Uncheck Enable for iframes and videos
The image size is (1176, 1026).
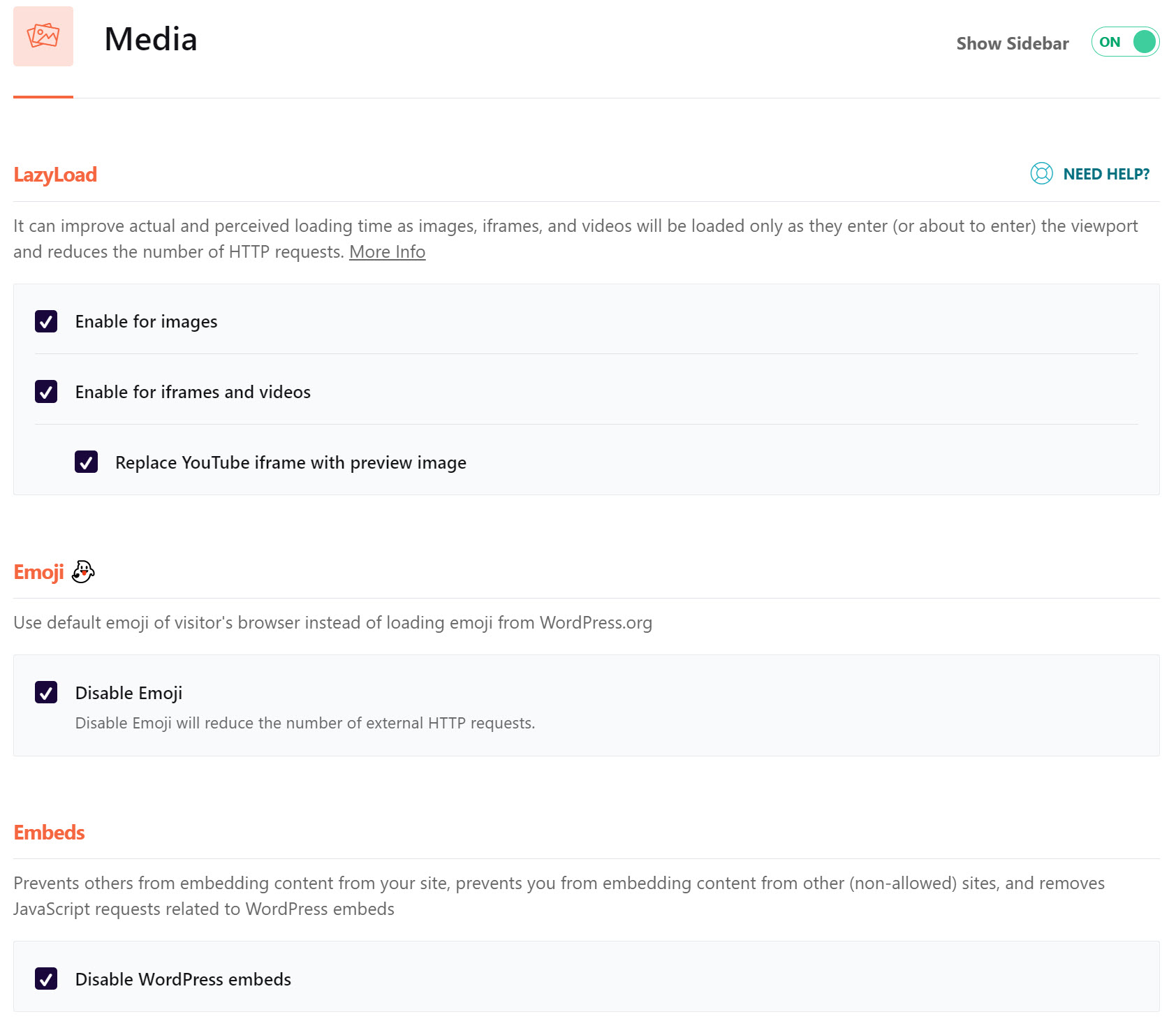pyautogui.click(x=46, y=392)
